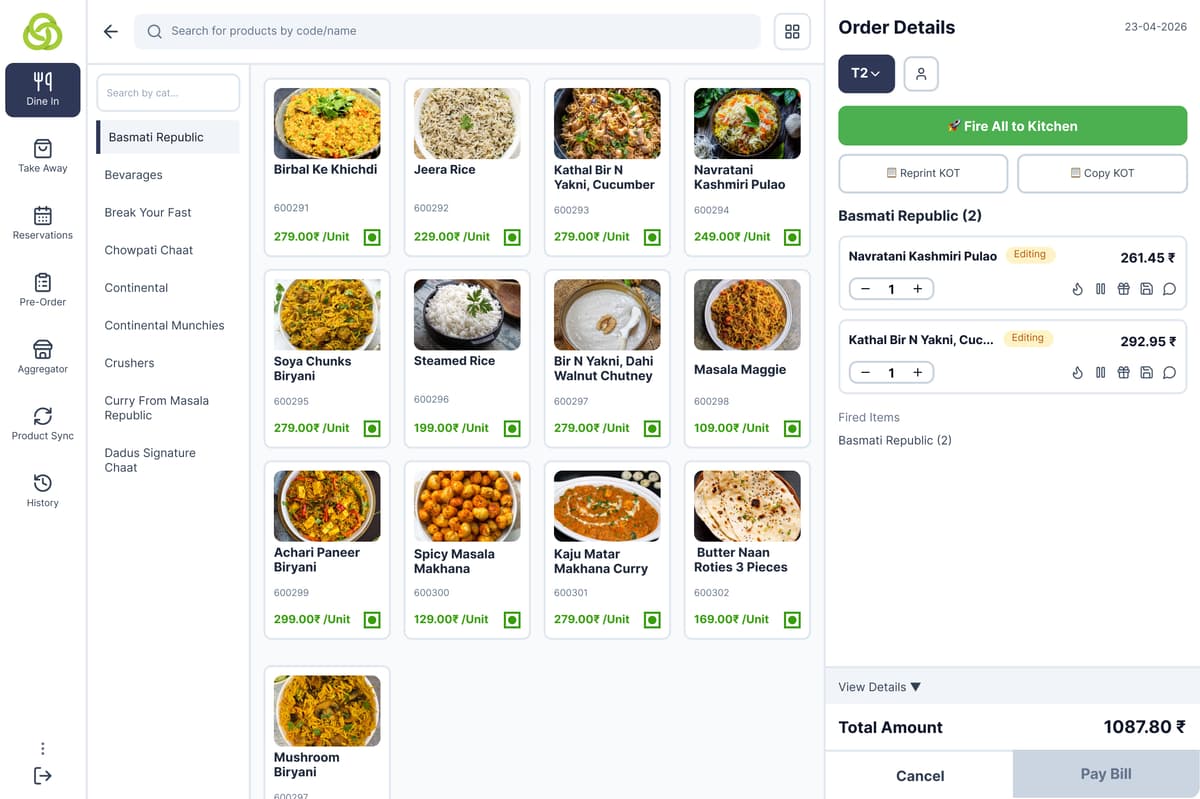This screenshot has width=1200, height=799.
Task: Click the fire icon on Navratani Kashmiri Pulao
Action: (x=1077, y=289)
